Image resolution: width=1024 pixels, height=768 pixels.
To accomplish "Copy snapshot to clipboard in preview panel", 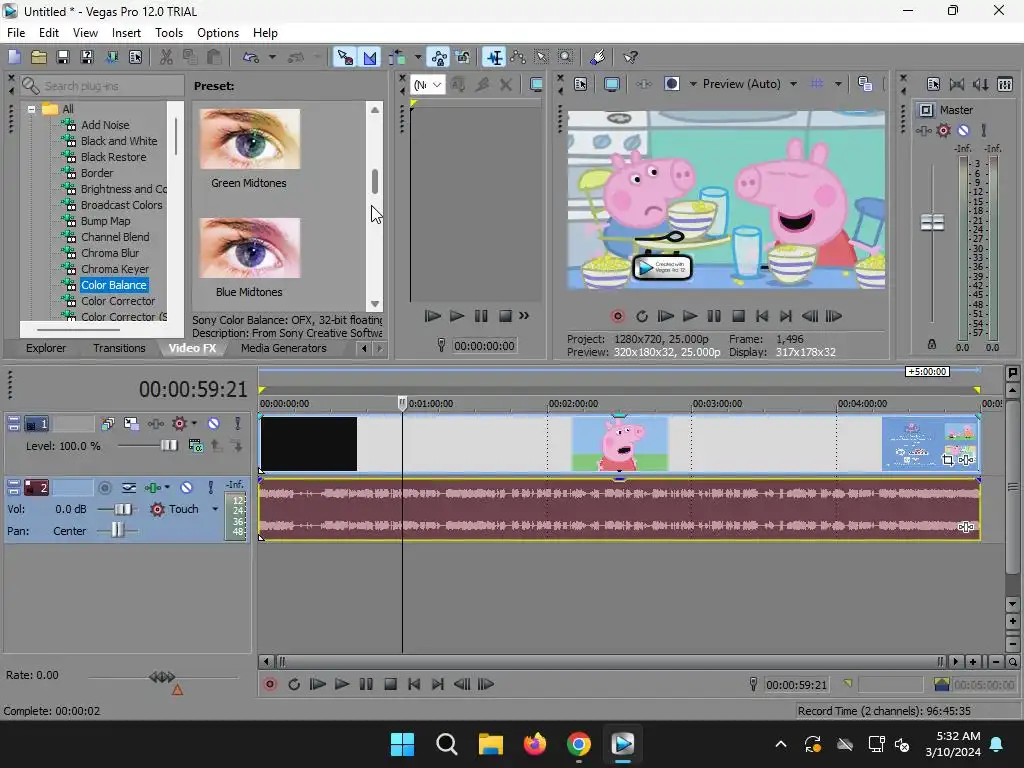I will pos(865,84).
